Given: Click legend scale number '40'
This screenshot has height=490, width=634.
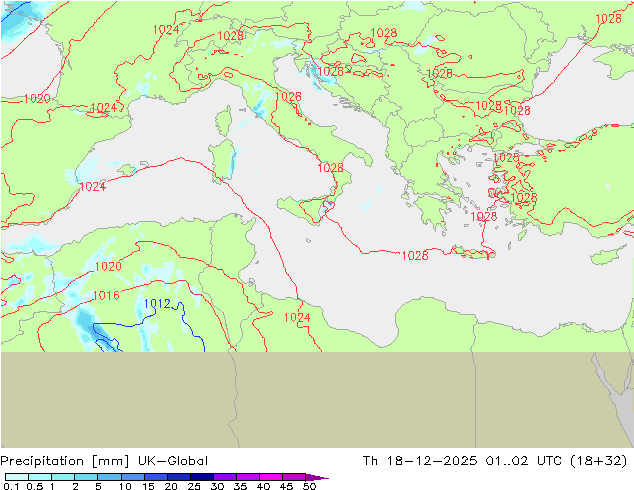Looking at the screenshot, I should tap(263, 486).
